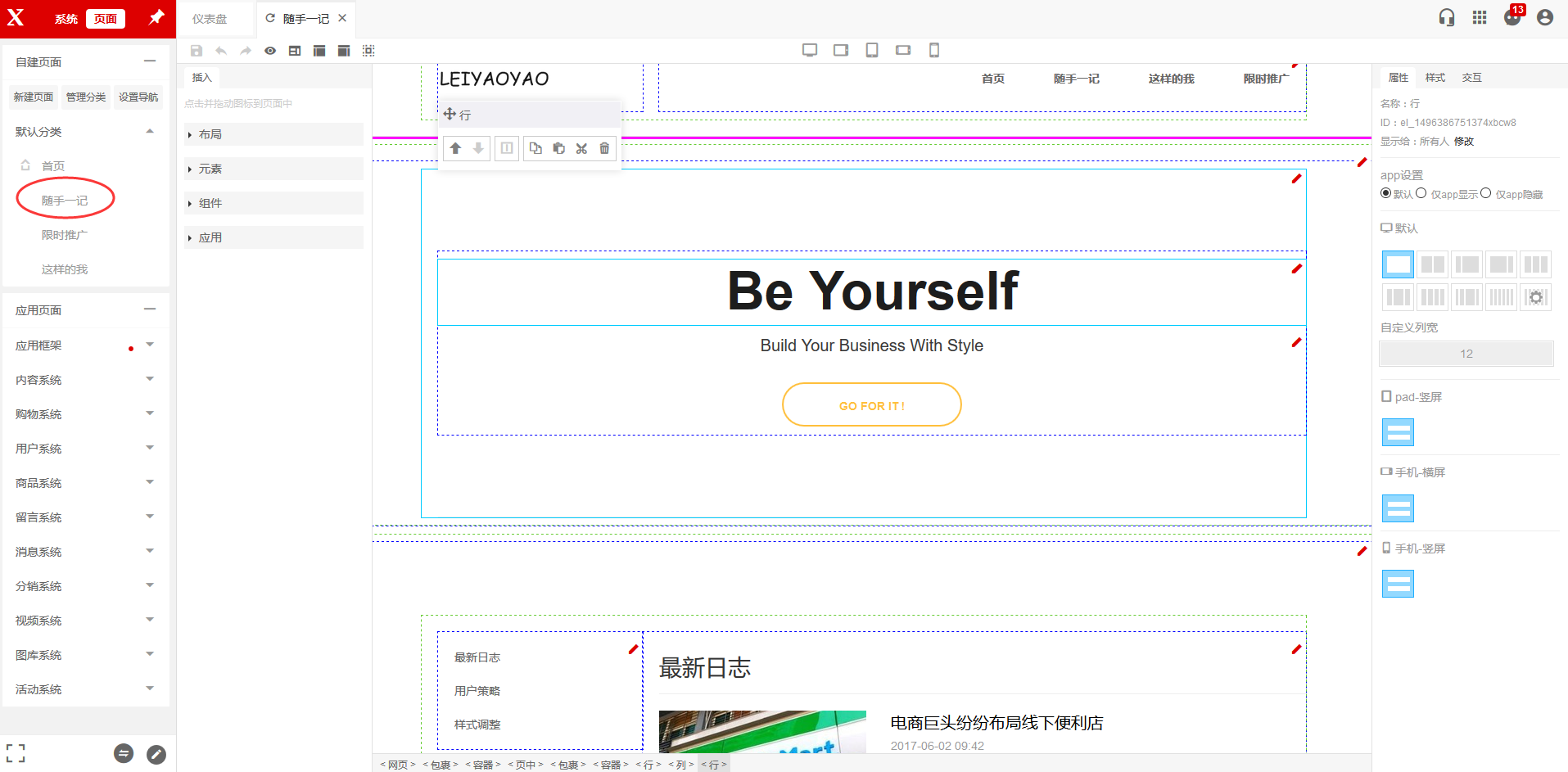Open the 仪表盘 tab
Viewport: 1568px width, 772px height.
click(x=210, y=19)
